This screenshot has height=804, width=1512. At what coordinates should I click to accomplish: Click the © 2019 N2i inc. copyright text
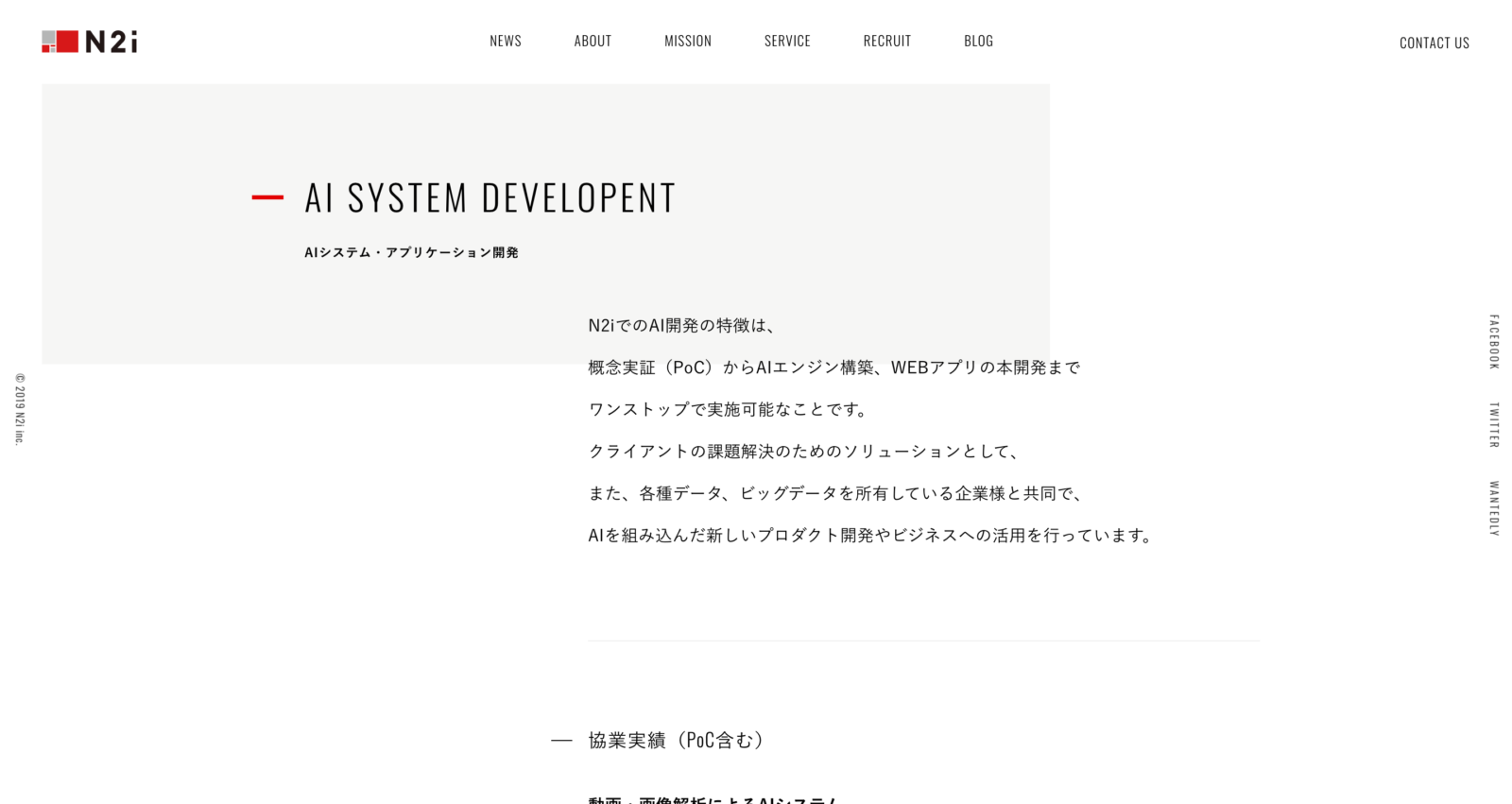click(20, 408)
